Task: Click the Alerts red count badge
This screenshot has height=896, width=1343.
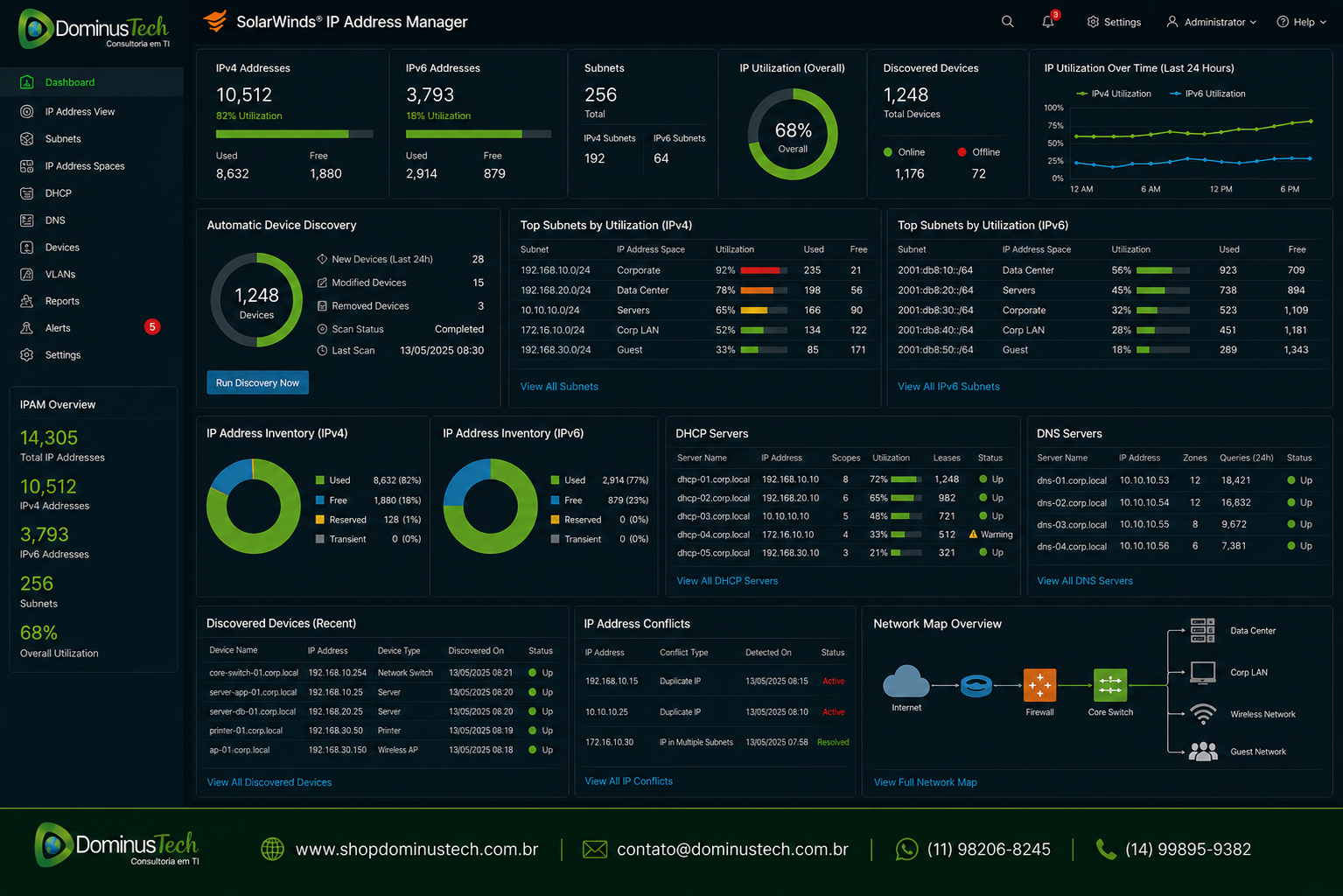Action: point(152,327)
